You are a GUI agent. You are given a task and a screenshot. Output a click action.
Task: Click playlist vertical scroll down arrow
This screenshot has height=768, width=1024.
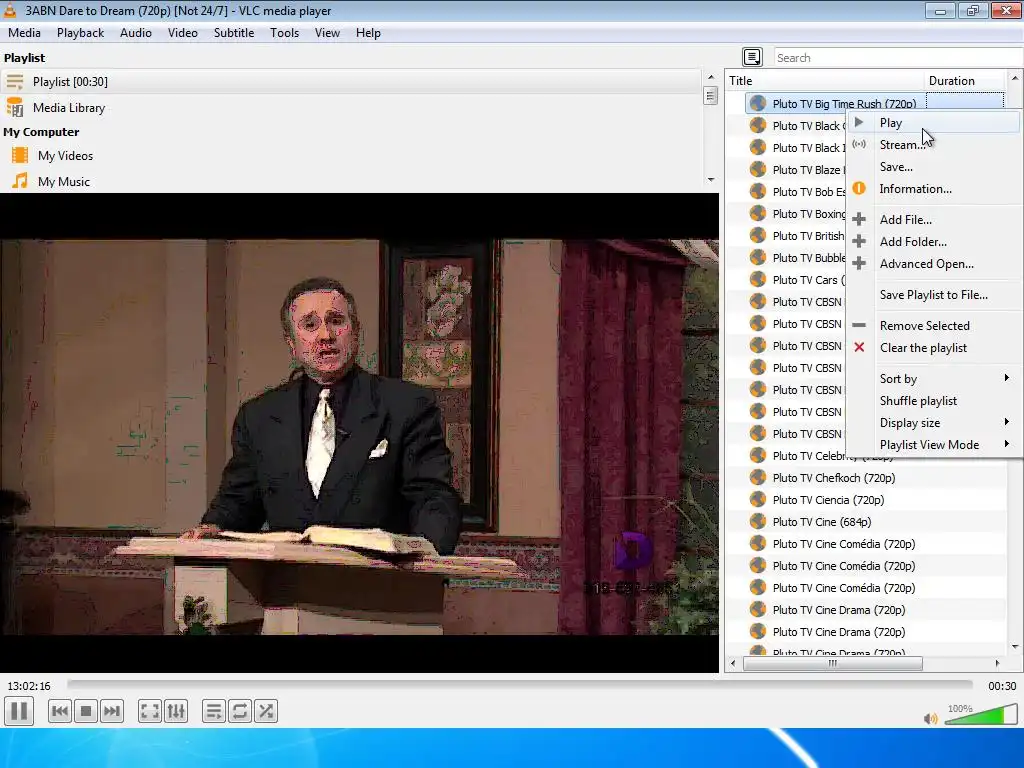pyautogui.click(x=1015, y=647)
